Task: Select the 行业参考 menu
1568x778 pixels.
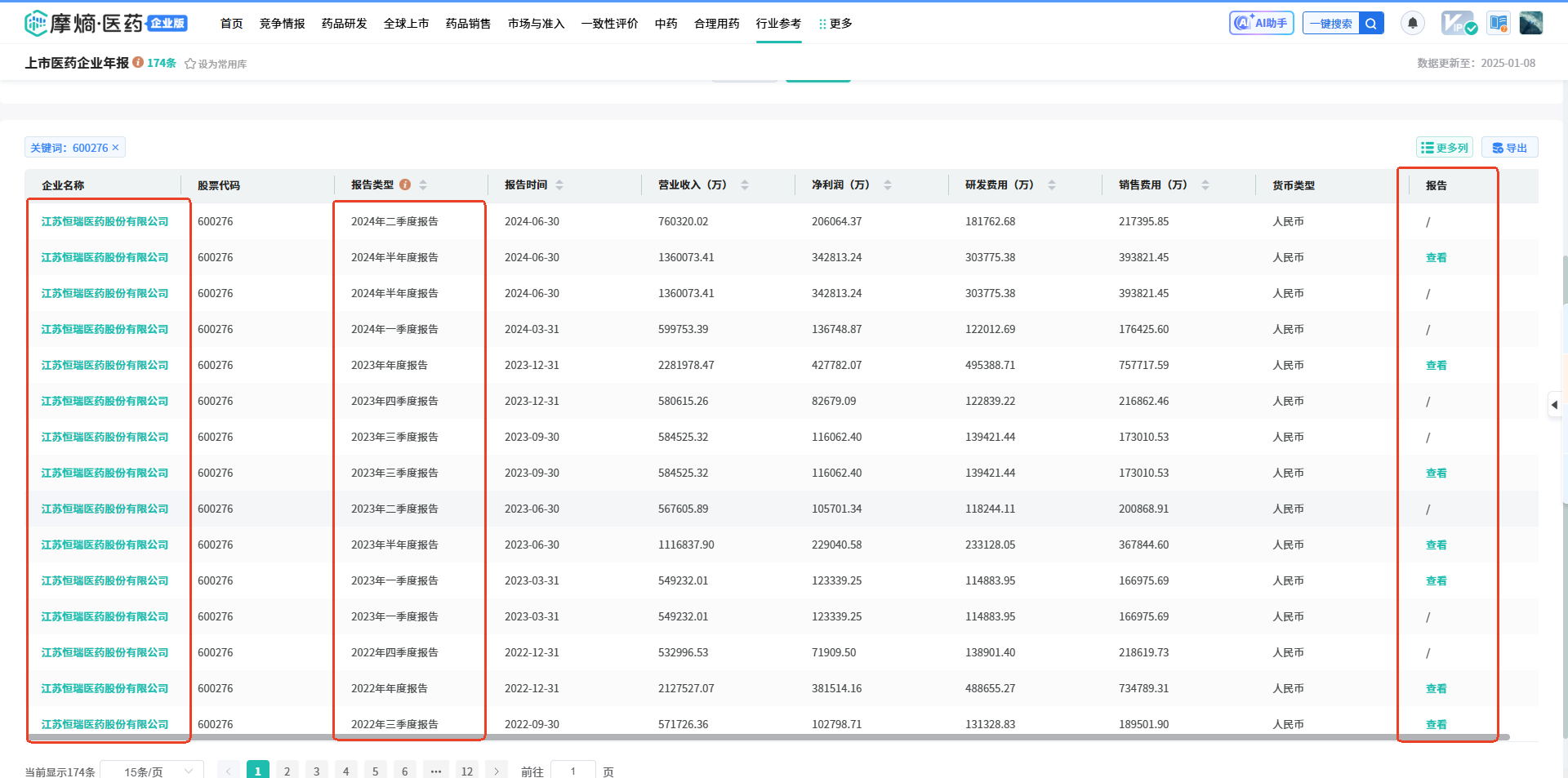Action: tap(779, 24)
